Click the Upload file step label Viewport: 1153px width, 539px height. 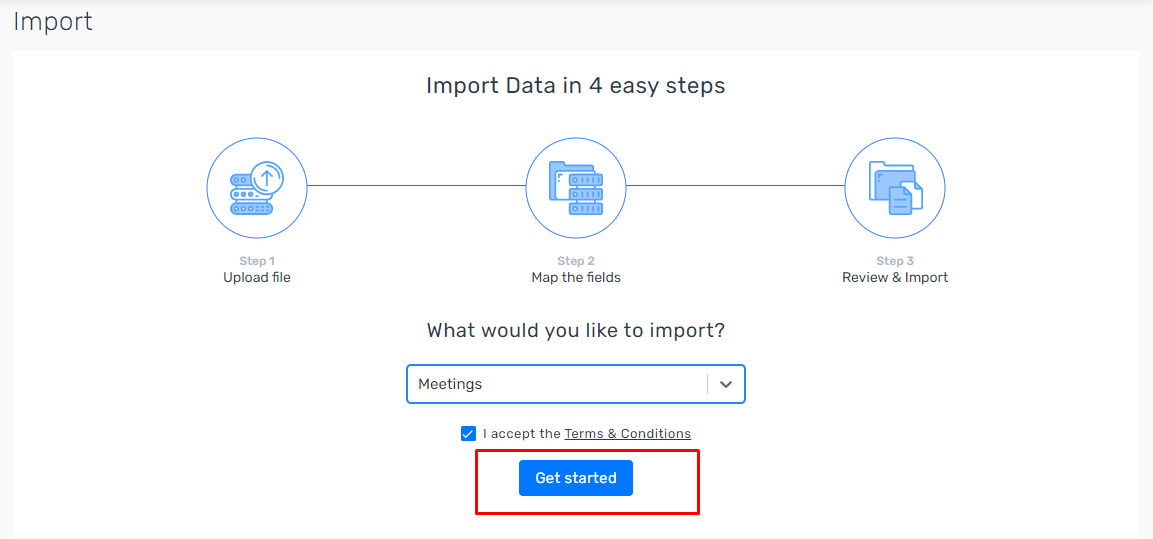257,278
